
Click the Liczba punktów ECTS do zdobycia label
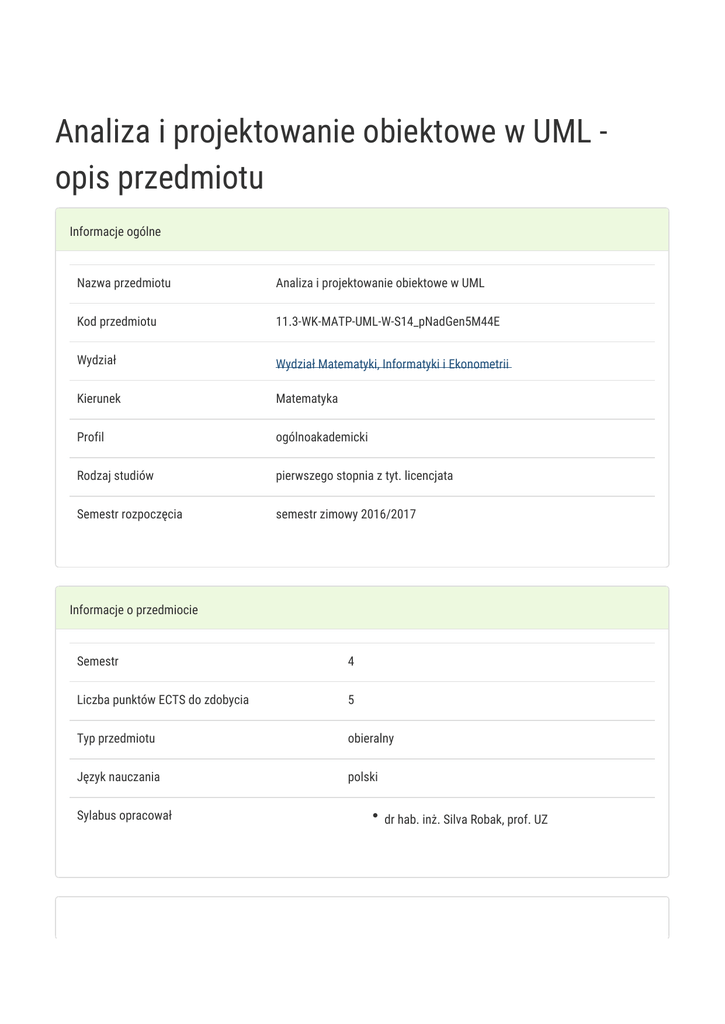tap(163, 700)
